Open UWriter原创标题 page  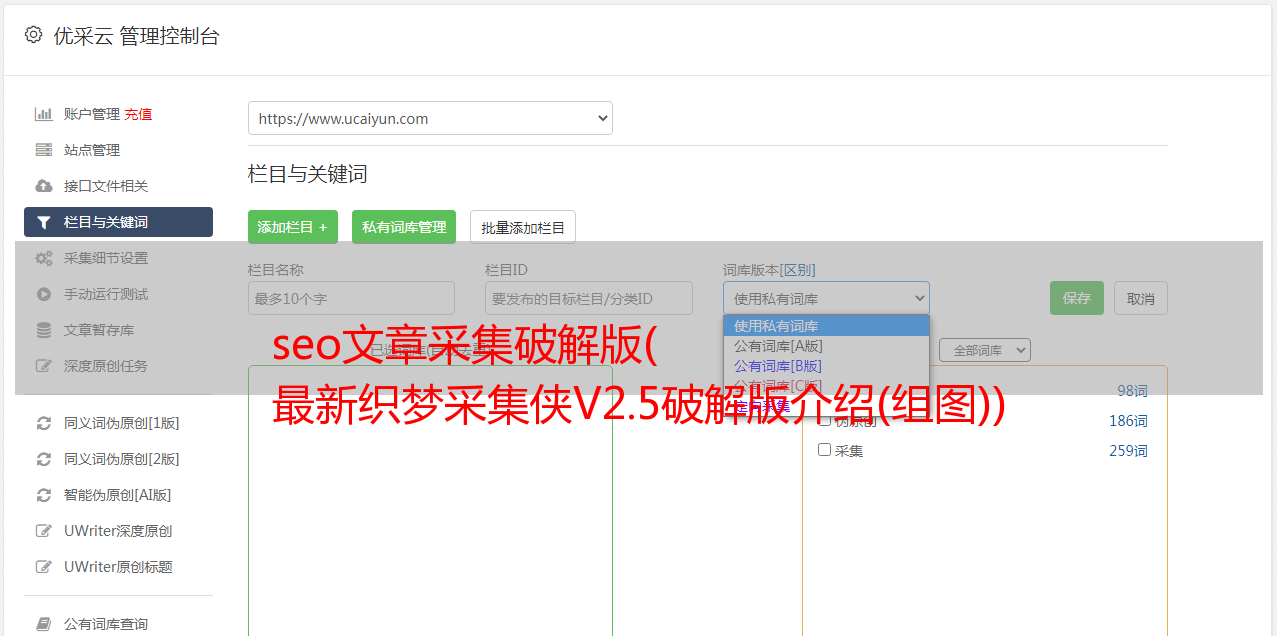point(118,567)
